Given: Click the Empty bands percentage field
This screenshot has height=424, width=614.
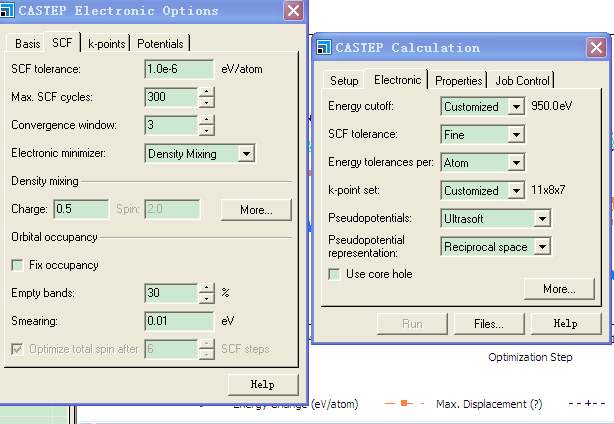Looking at the screenshot, I should [x=171, y=293].
